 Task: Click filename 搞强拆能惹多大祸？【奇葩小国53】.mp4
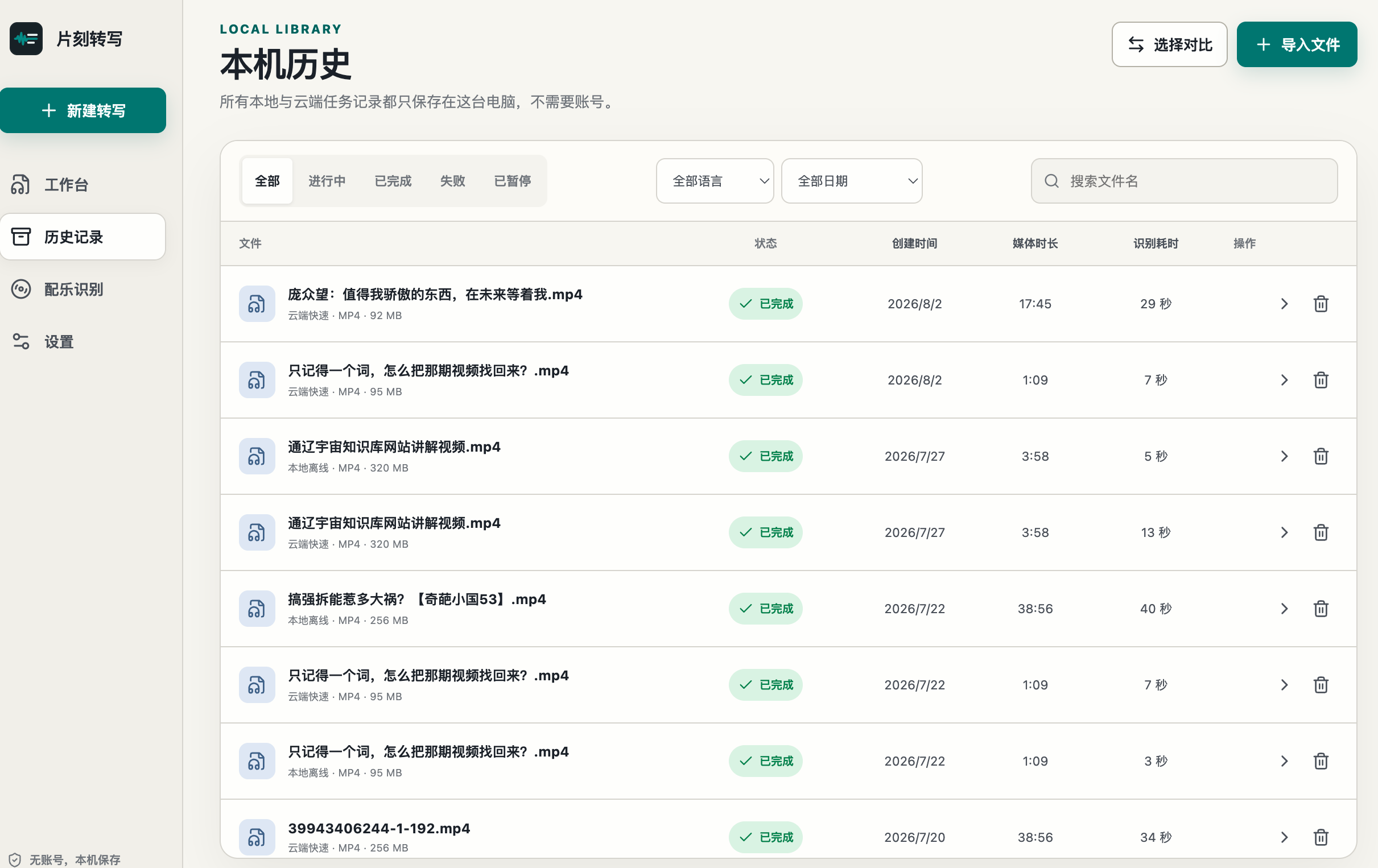(416, 599)
